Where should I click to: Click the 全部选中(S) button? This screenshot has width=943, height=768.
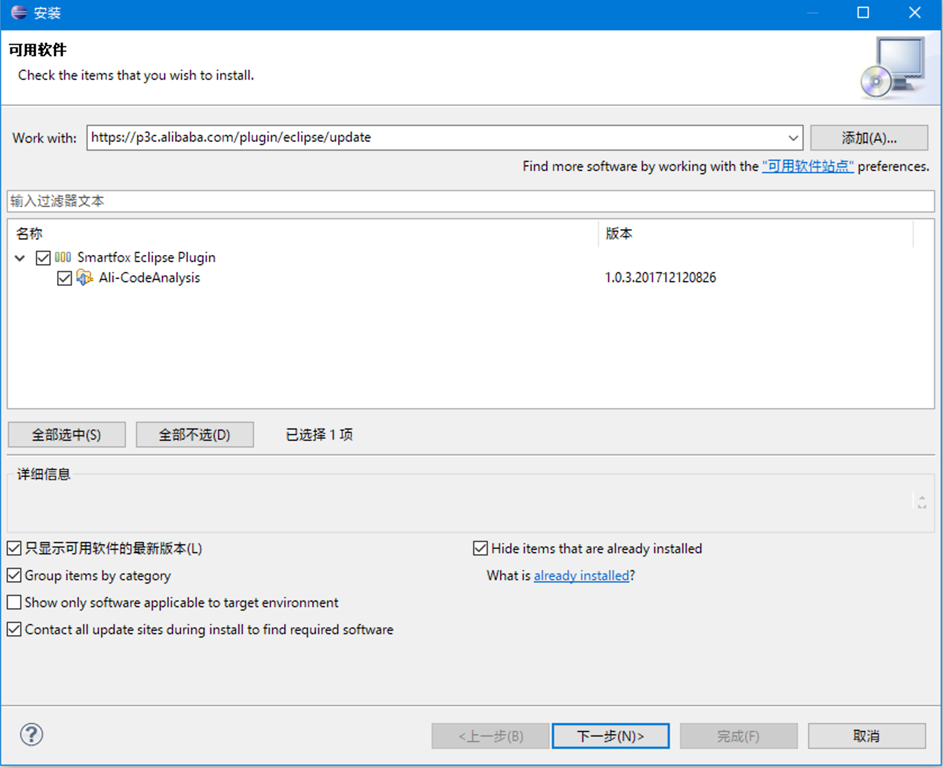click(67, 435)
